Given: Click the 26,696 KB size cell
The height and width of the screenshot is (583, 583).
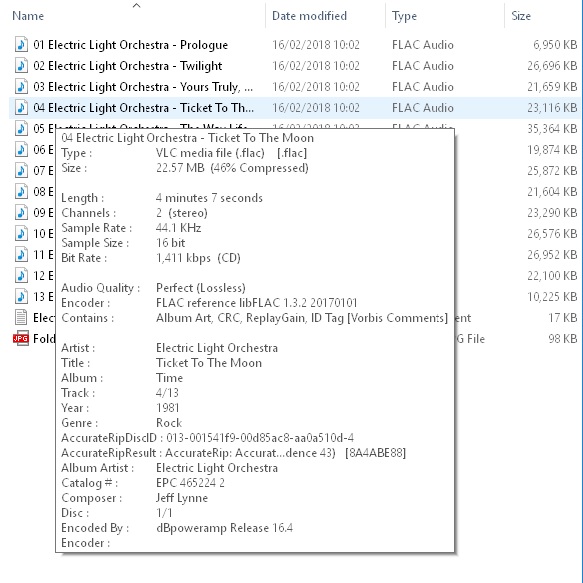Looking at the screenshot, I should 552,65.
